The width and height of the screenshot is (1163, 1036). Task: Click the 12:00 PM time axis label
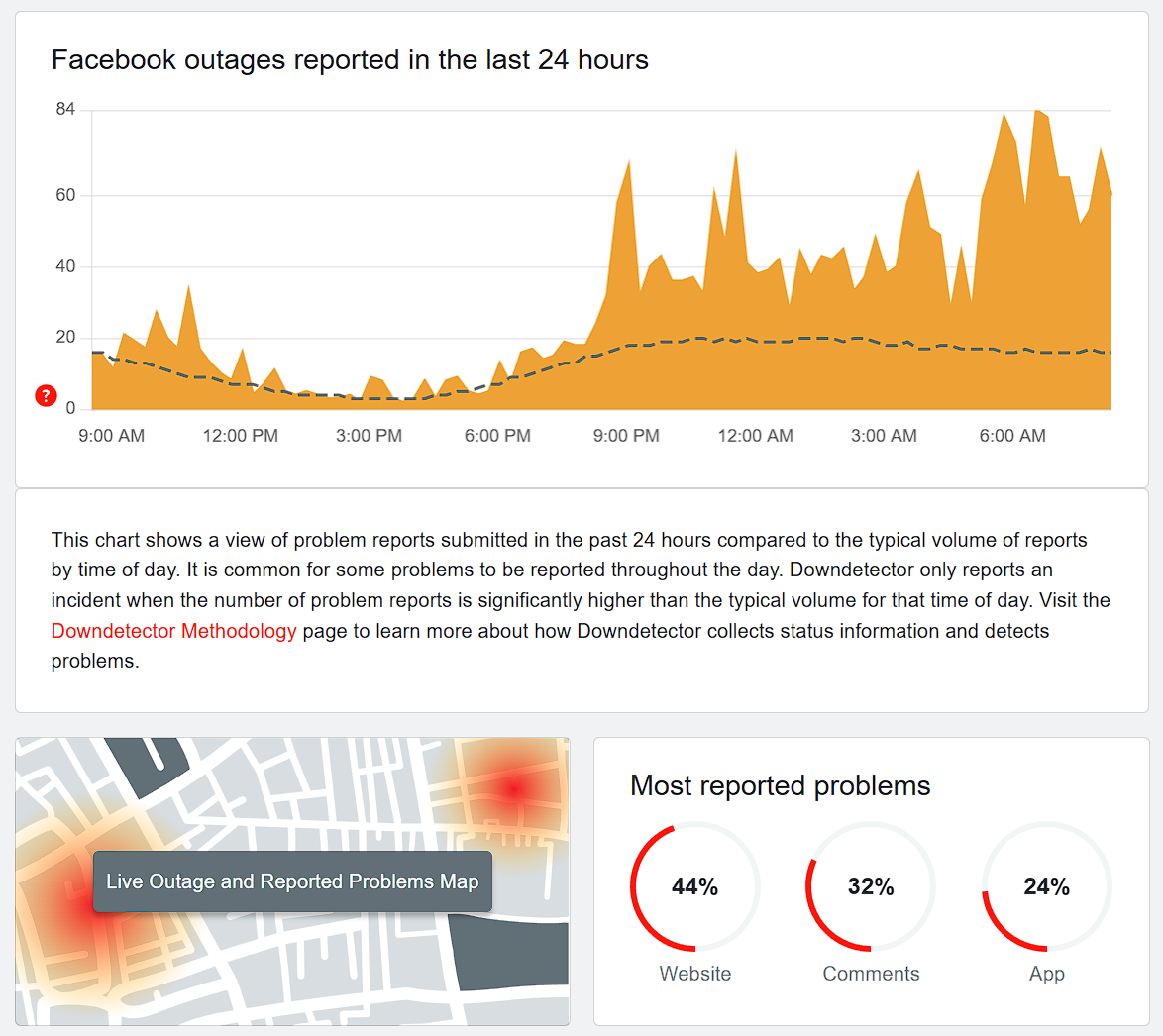coord(240,436)
